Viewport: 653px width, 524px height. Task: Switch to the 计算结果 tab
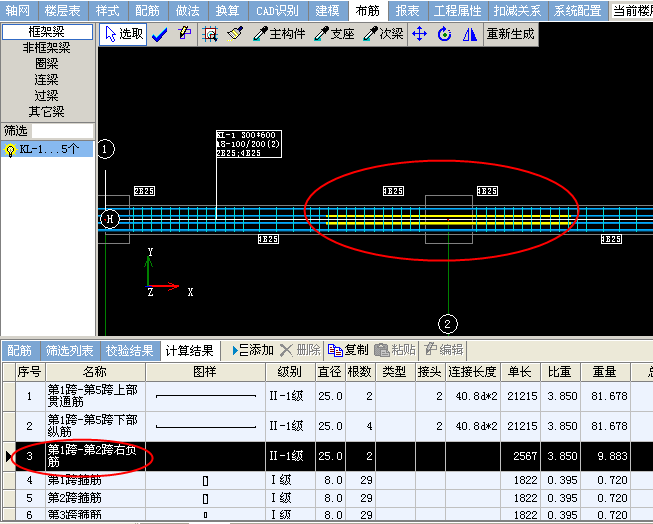point(189,350)
